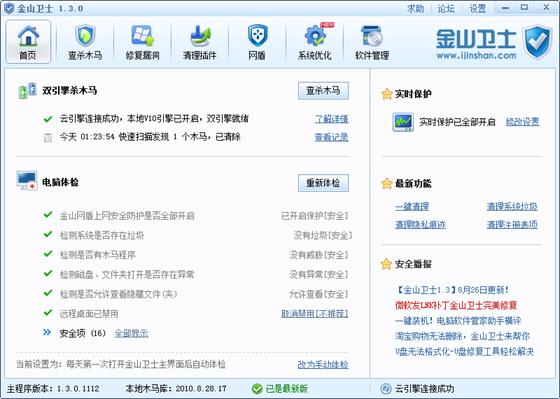Image resolution: width=560 pixels, height=399 pixels.
Task: Click the 取消禁用[不推荐] link
Action: 315,314
